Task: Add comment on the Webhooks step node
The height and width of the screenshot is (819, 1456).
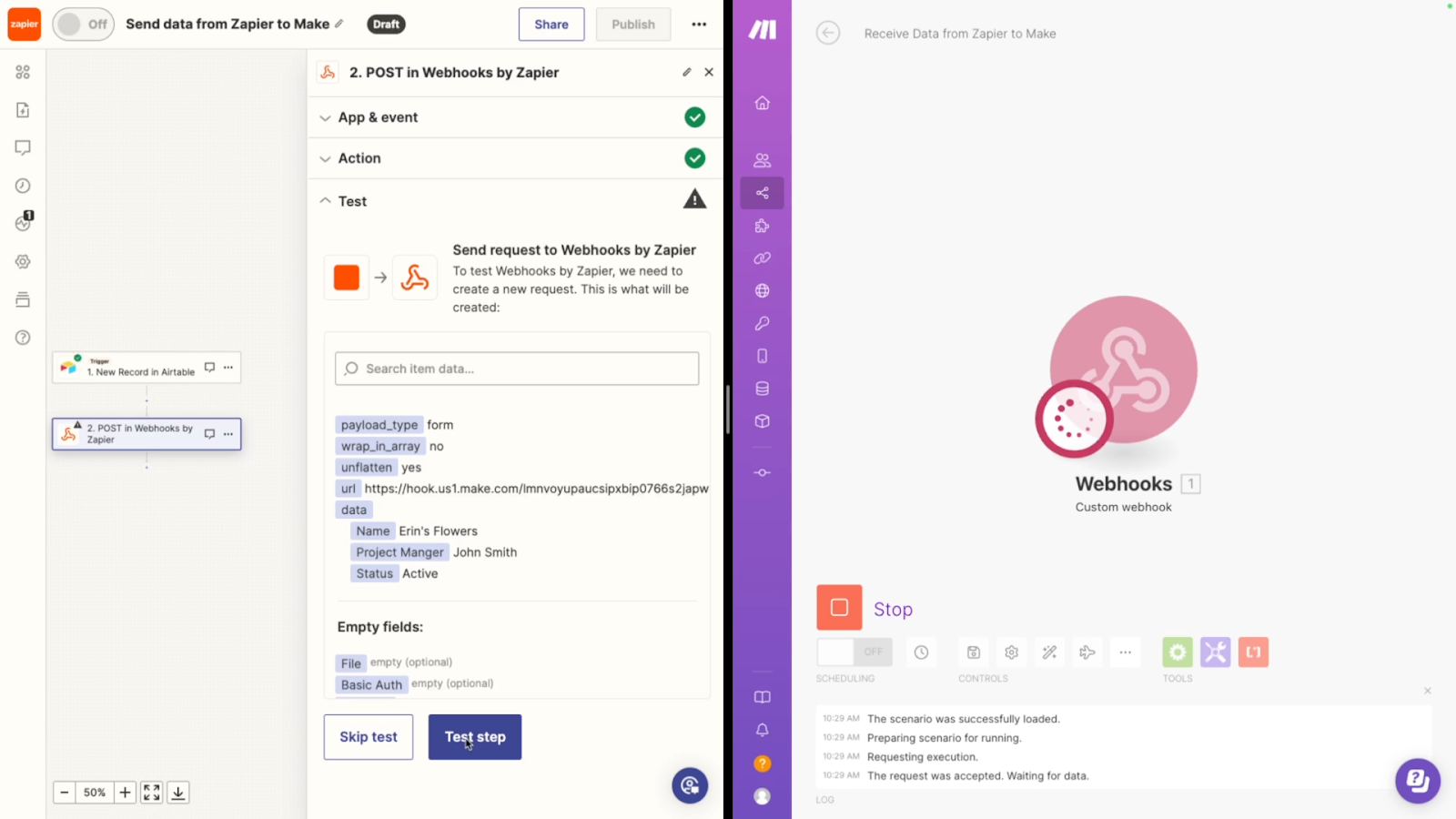Action: tap(209, 434)
